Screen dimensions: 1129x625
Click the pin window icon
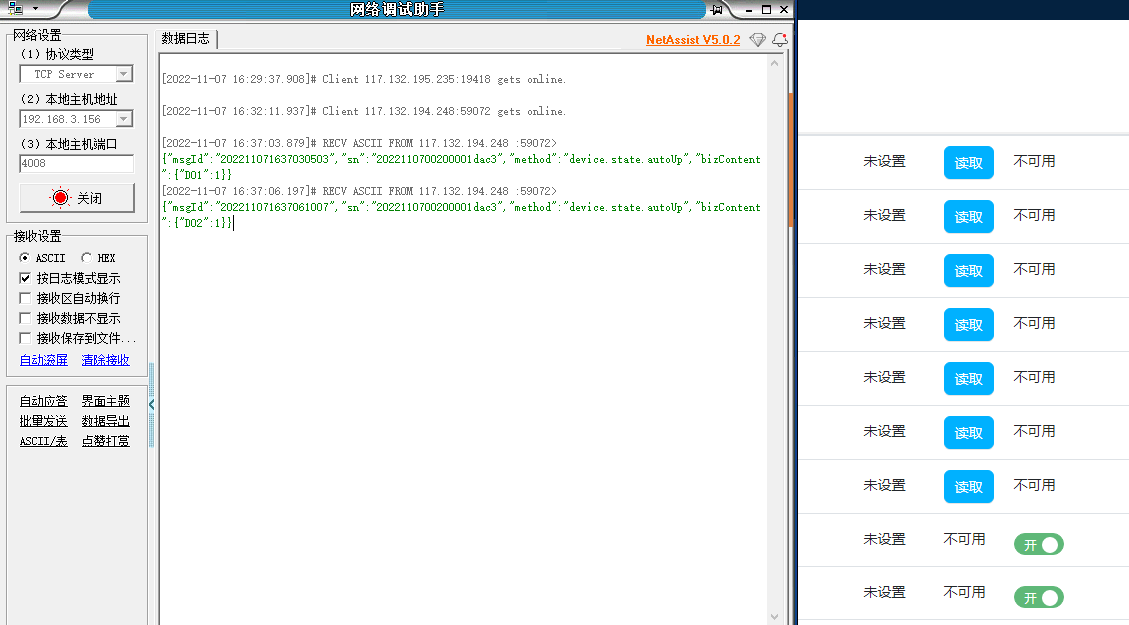pos(717,10)
